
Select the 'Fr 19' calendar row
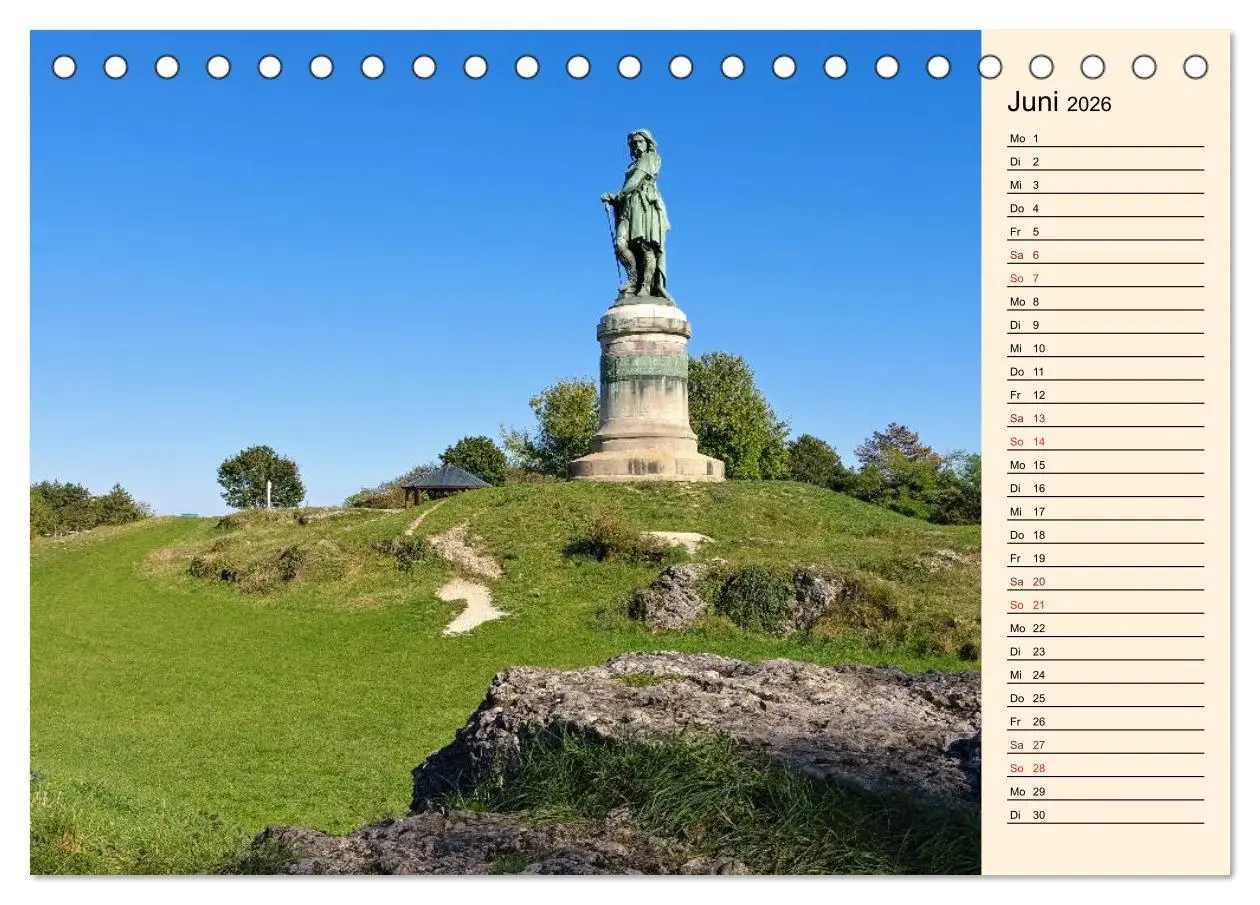coord(1105,558)
